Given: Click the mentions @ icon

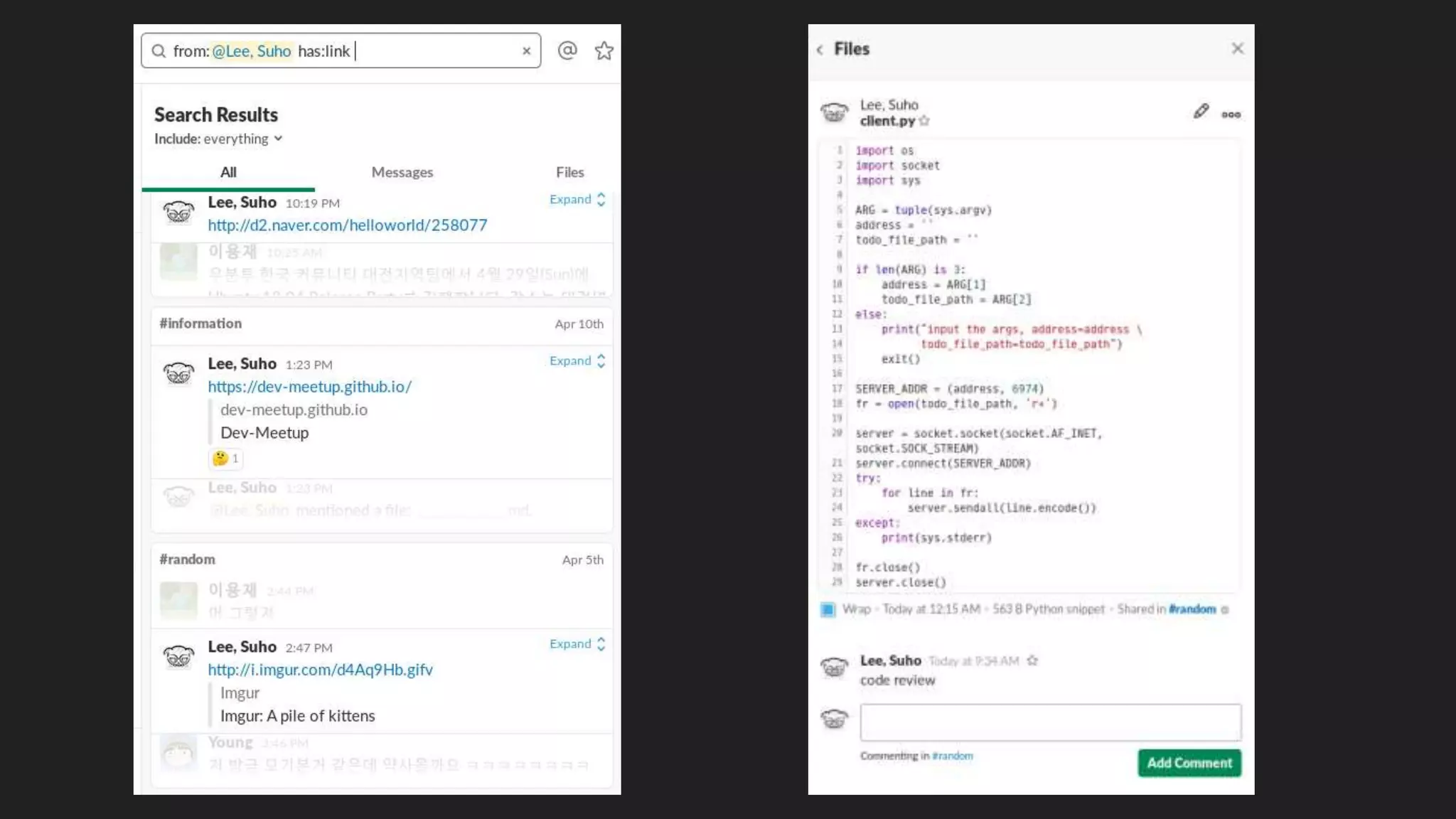Looking at the screenshot, I should pyautogui.click(x=567, y=50).
